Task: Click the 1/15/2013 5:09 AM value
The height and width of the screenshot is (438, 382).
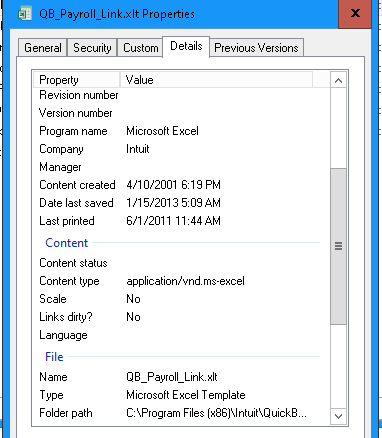Action: tap(173, 203)
